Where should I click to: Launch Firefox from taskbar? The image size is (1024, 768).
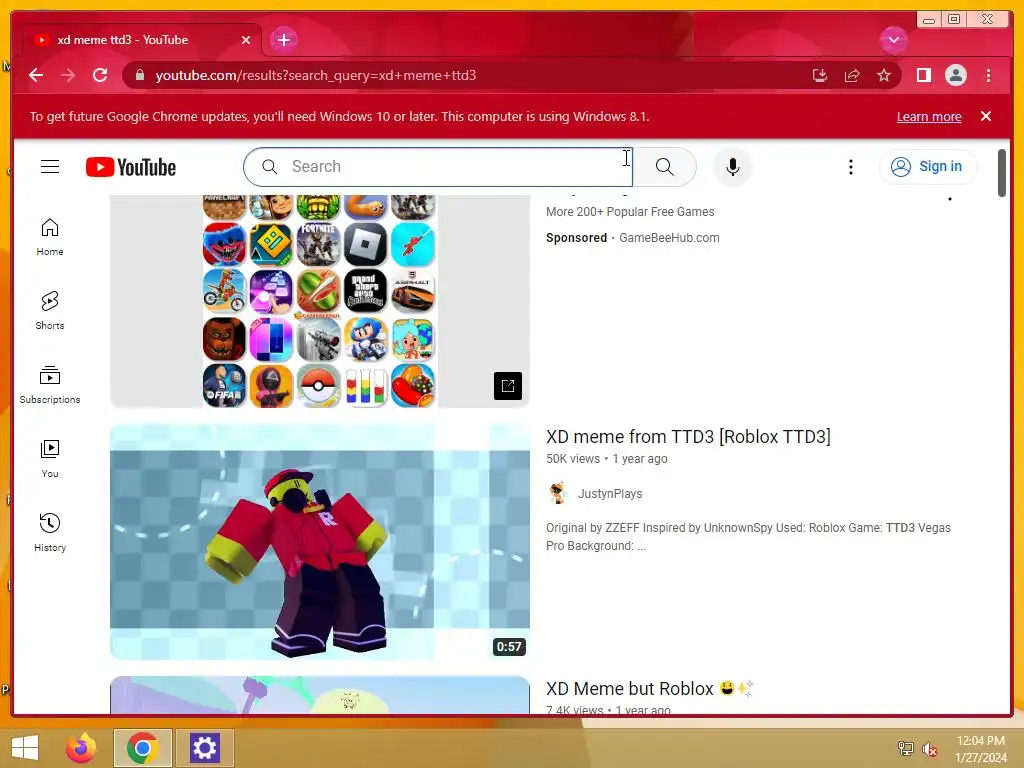(81, 748)
